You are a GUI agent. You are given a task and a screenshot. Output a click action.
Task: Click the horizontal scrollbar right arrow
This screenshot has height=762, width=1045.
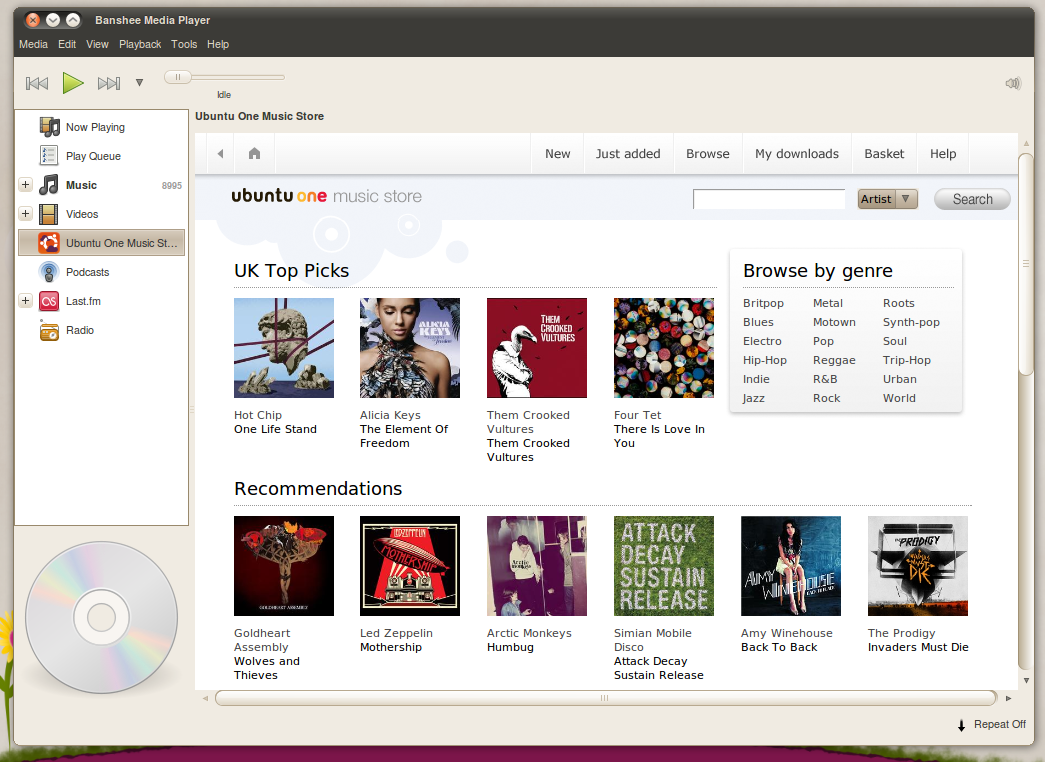(1008, 698)
